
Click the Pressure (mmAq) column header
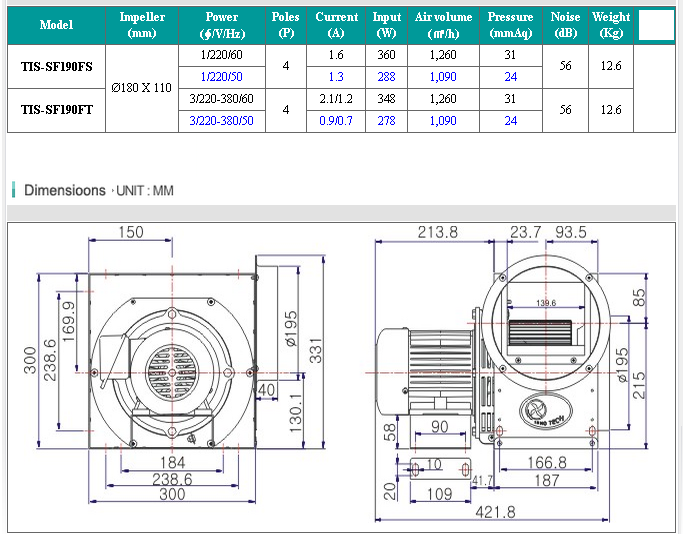coord(510,25)
